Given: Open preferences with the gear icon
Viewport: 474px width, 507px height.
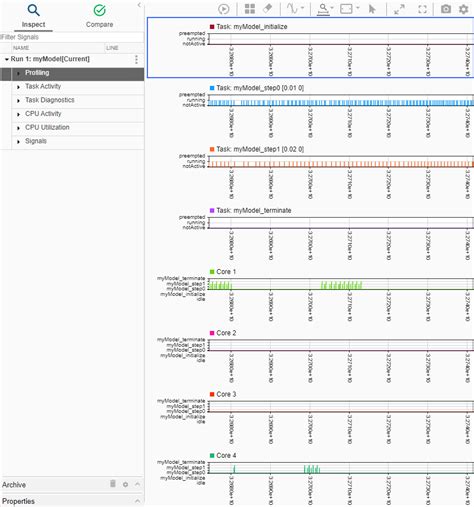Looking at the screenshot, I should click(x=463, y=9).
